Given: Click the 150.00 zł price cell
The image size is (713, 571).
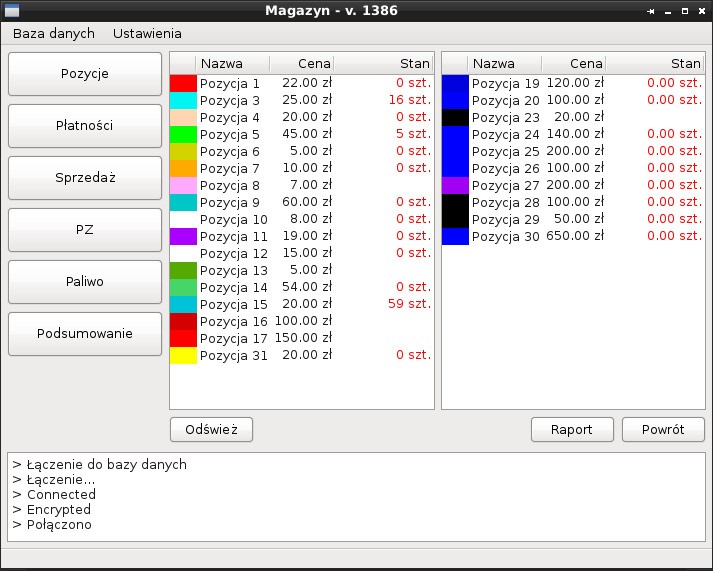Looking at the screenshot, I should (x=303, y=338).
